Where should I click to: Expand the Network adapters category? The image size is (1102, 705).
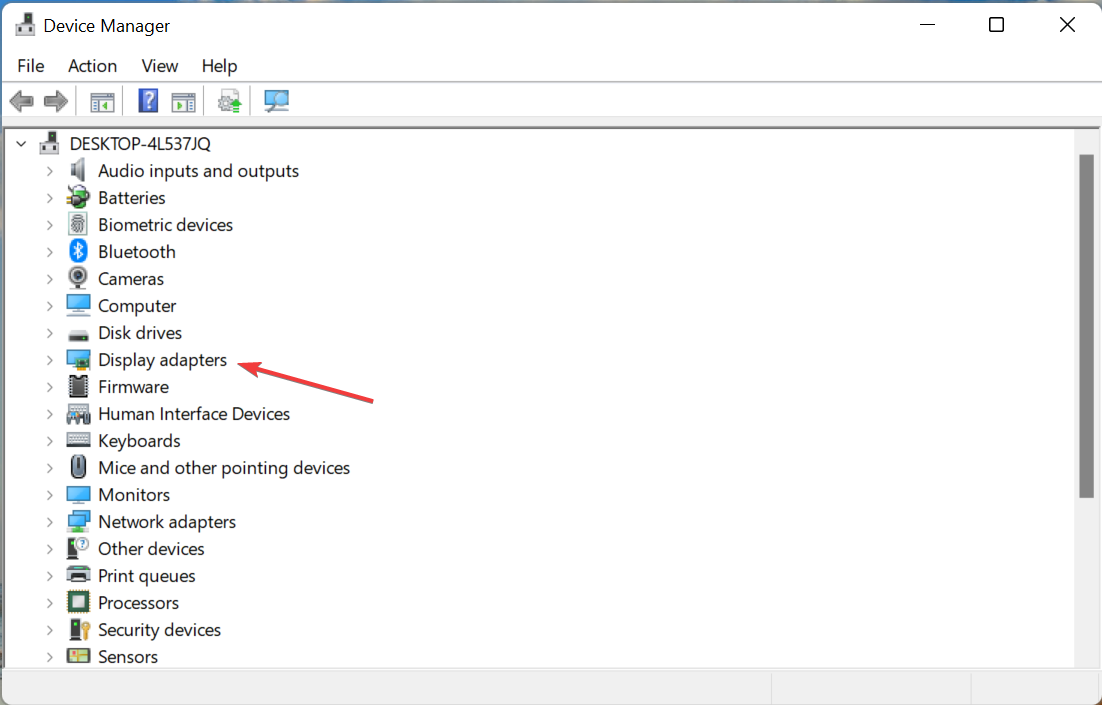point(49,521)
